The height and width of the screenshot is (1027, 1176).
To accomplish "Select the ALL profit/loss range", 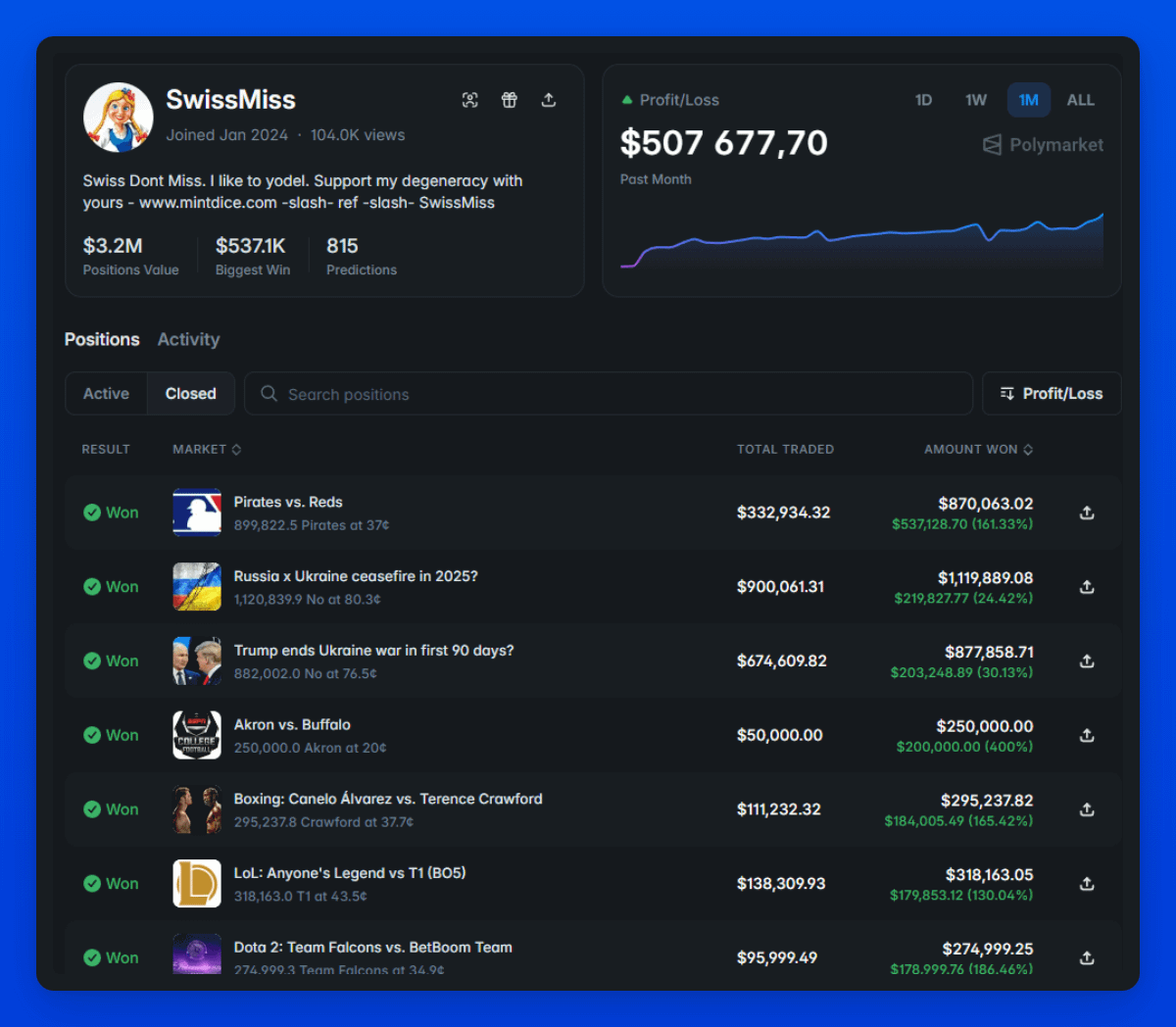I will [1081, 100].
